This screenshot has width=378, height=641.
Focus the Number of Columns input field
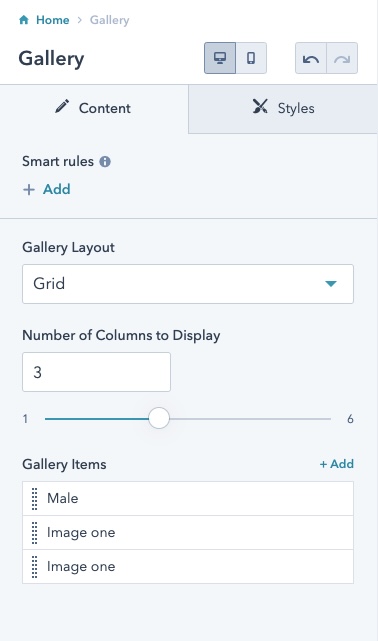tap(96, 372)
